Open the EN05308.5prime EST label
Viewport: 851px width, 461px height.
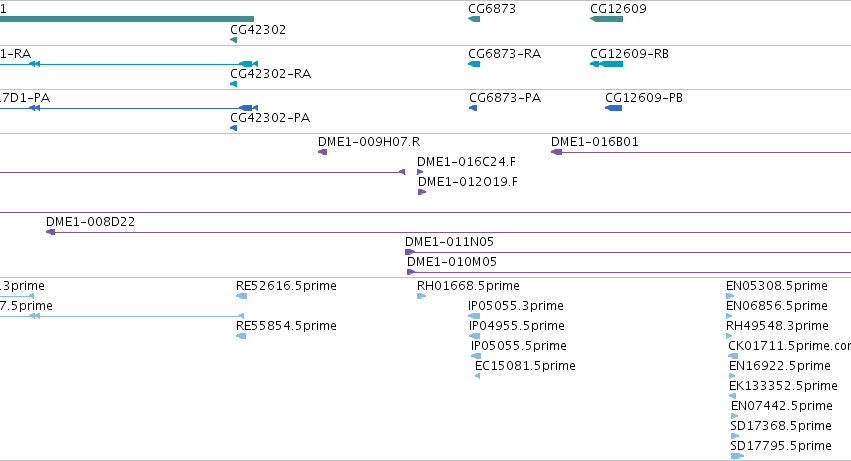pos(777,286)
